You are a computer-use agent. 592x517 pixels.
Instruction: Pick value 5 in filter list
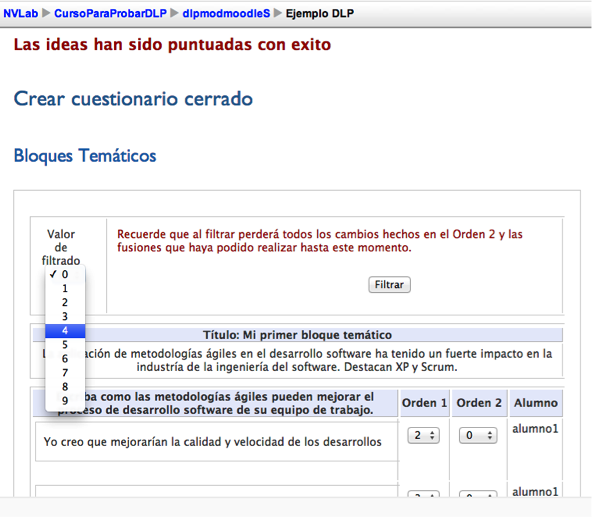pos(65,345)
